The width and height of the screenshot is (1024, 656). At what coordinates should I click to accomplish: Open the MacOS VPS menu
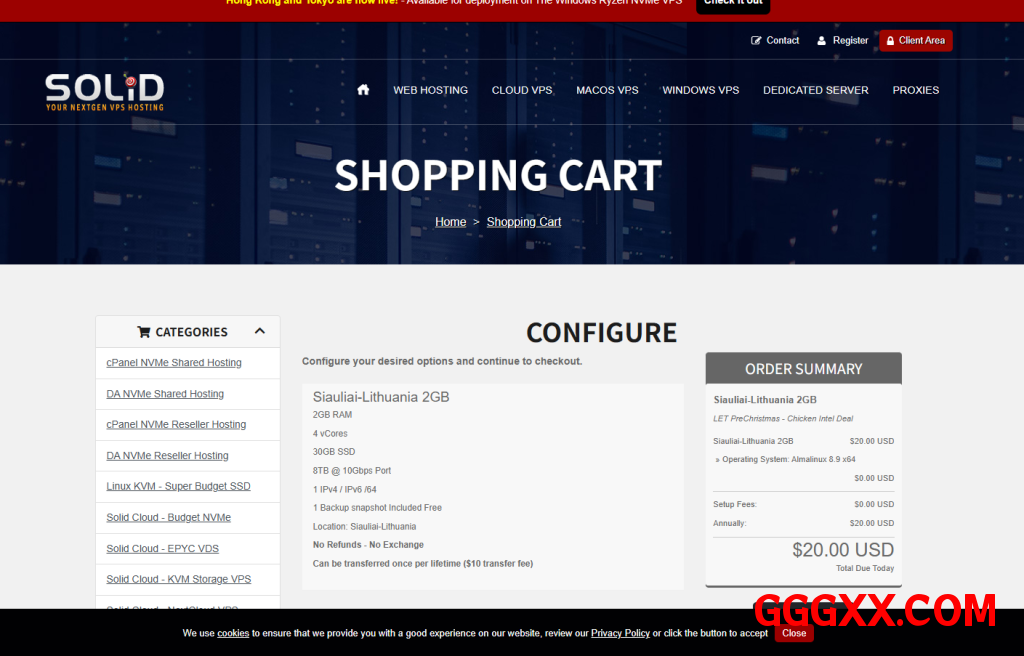607,90
